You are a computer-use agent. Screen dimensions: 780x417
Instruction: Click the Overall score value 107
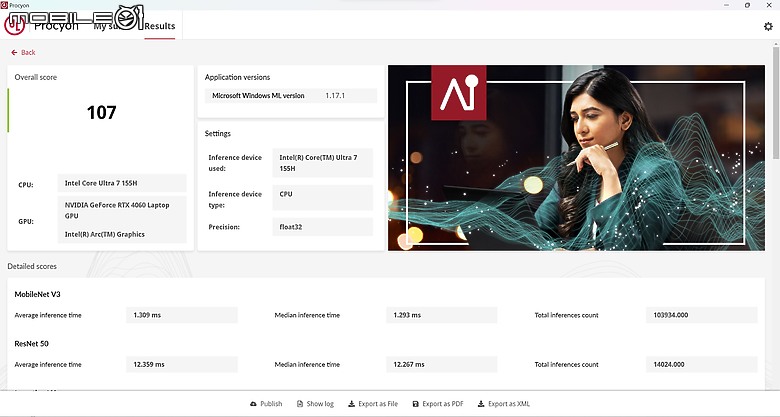click(101, 112)
